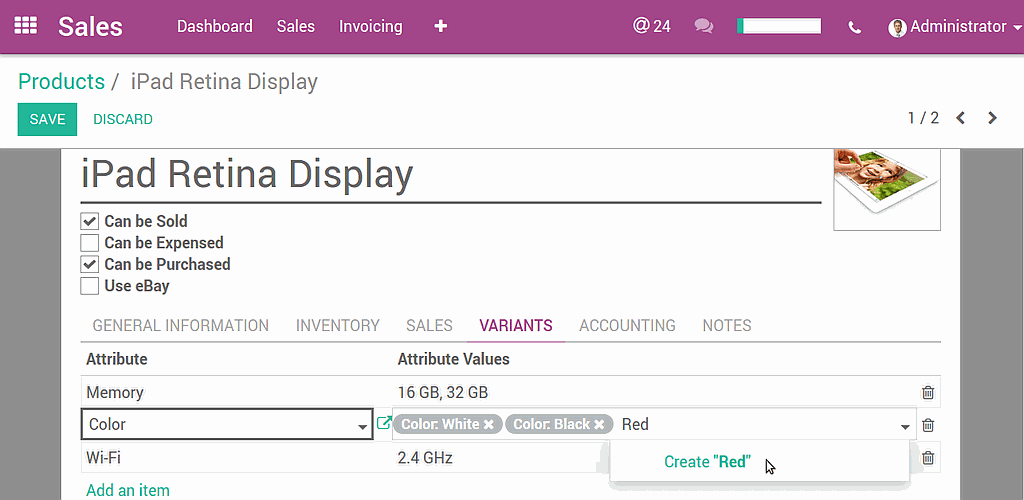The height and width of the screenshot is (500, 1024).
Task: Go to the next product record
Action: 992,118
